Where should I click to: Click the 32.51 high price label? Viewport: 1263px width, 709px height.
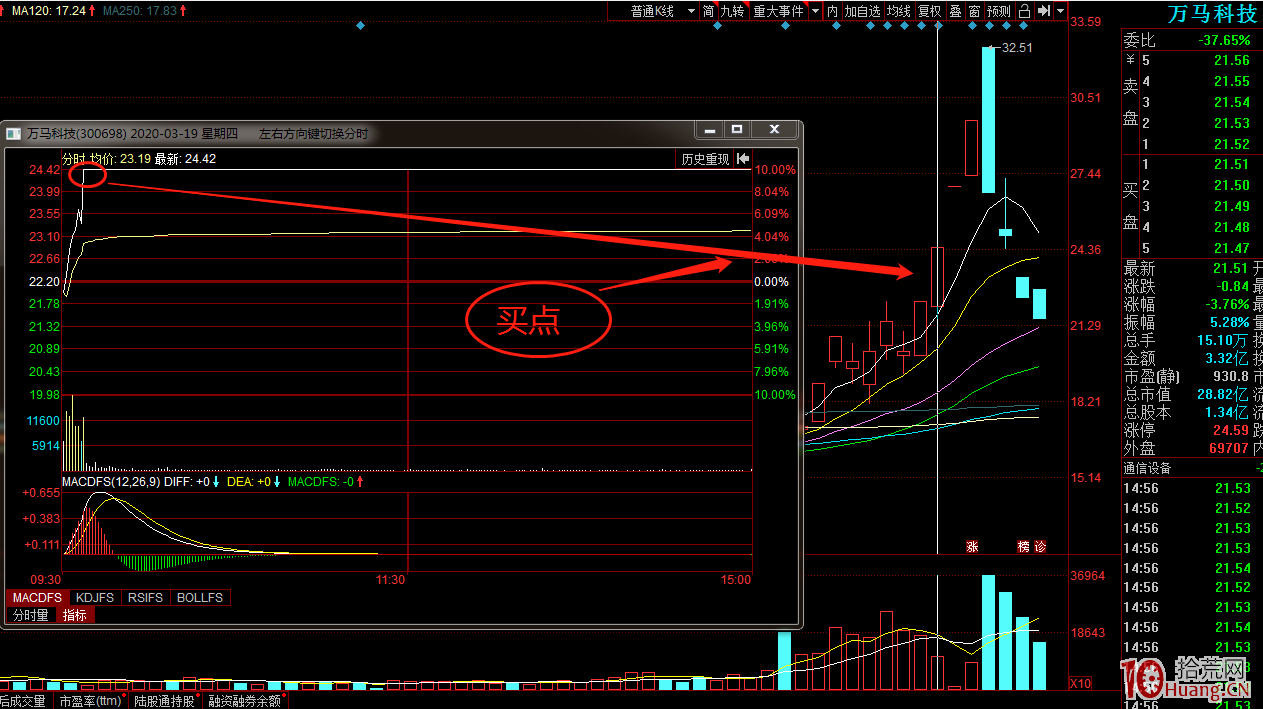[1017, 48]
